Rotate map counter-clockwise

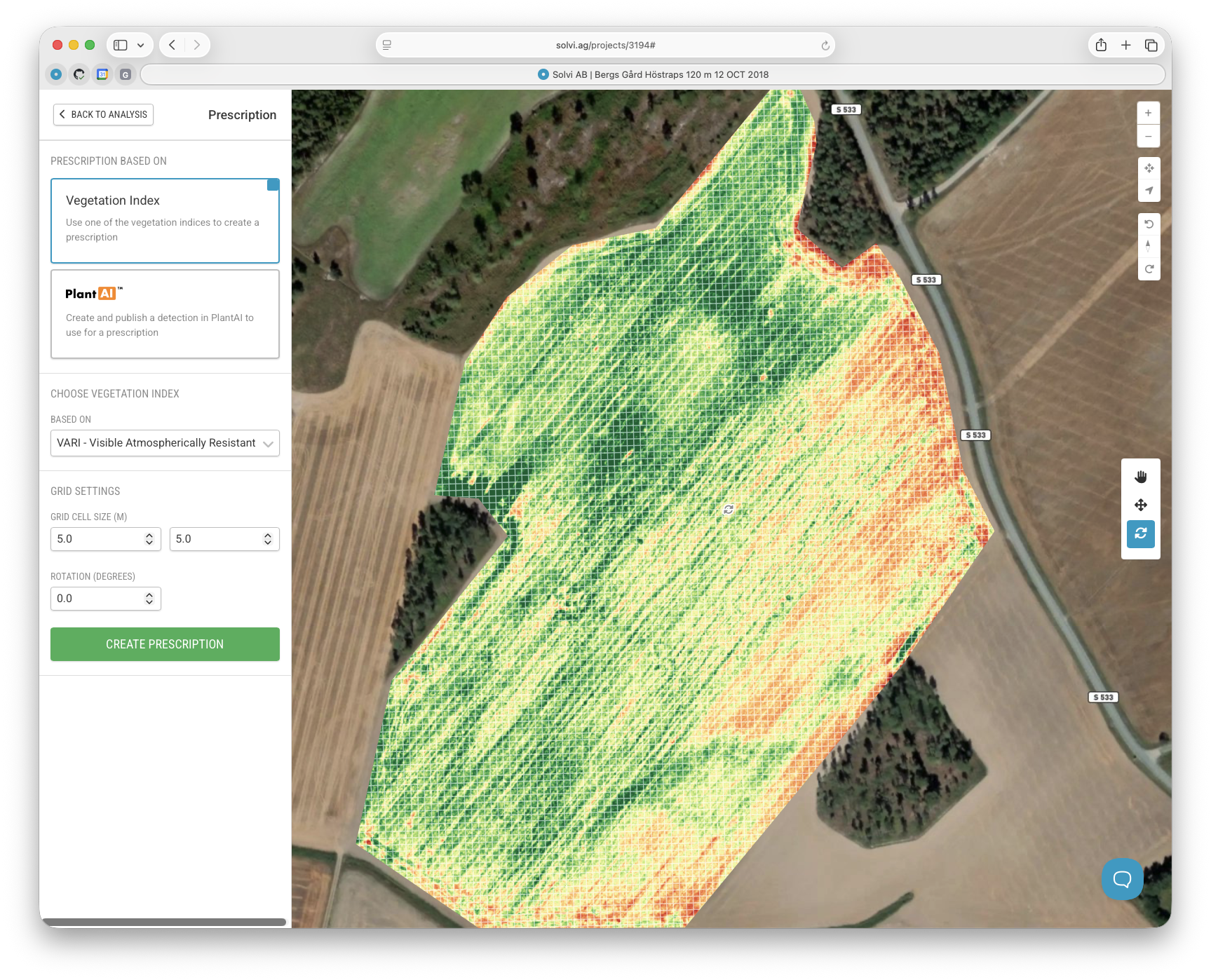[x=1149, y=224]
